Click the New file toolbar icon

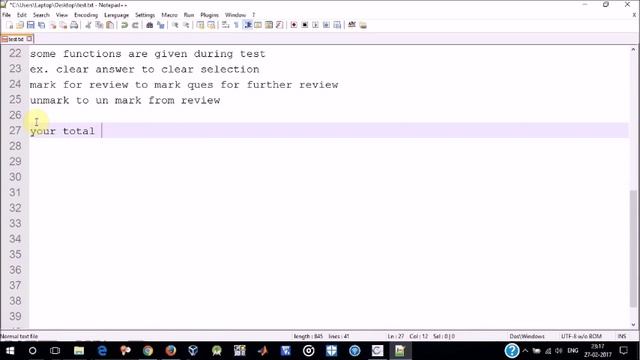click(x=9, y=25)
